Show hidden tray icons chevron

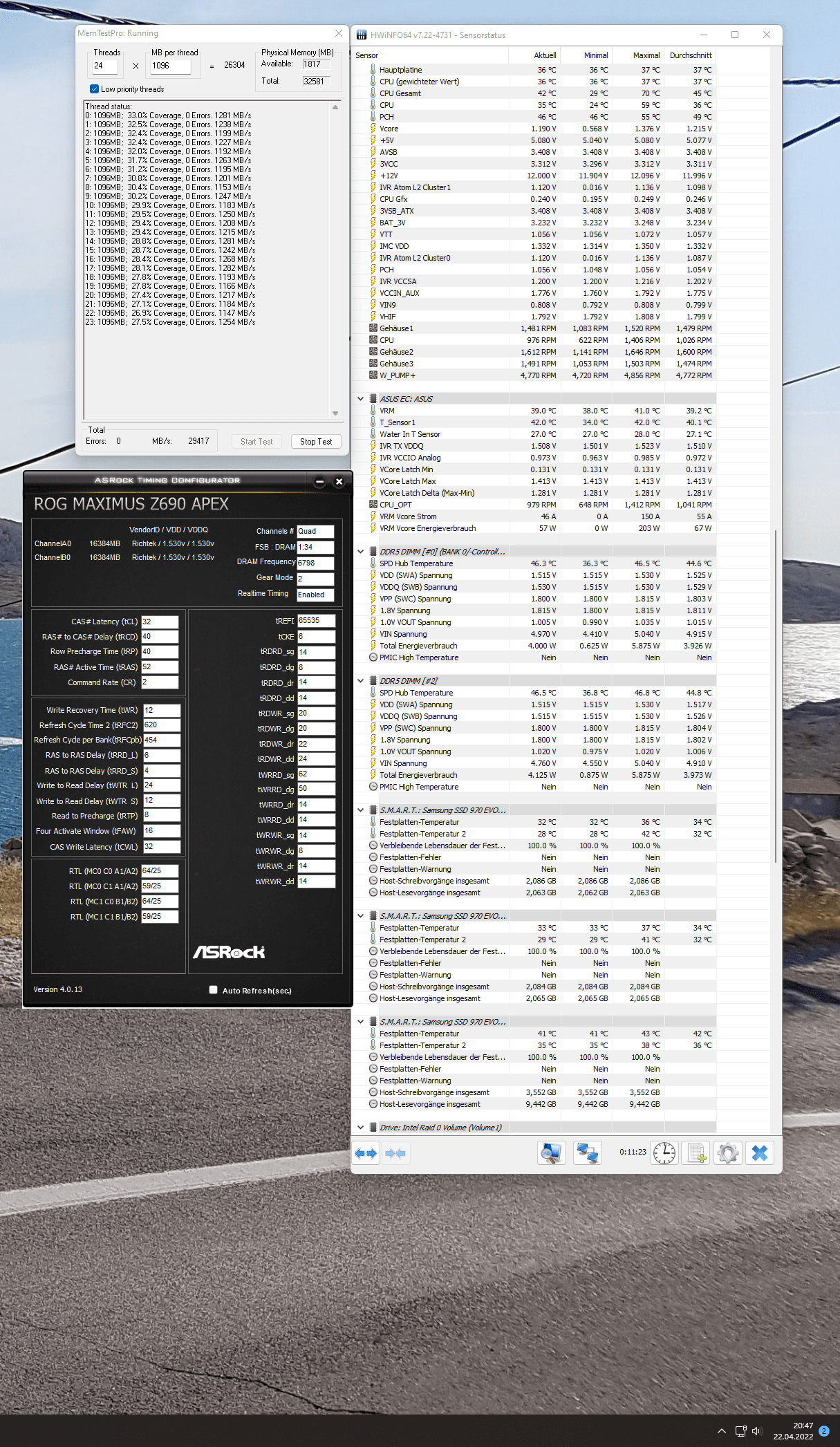[x=721, y=1431]
